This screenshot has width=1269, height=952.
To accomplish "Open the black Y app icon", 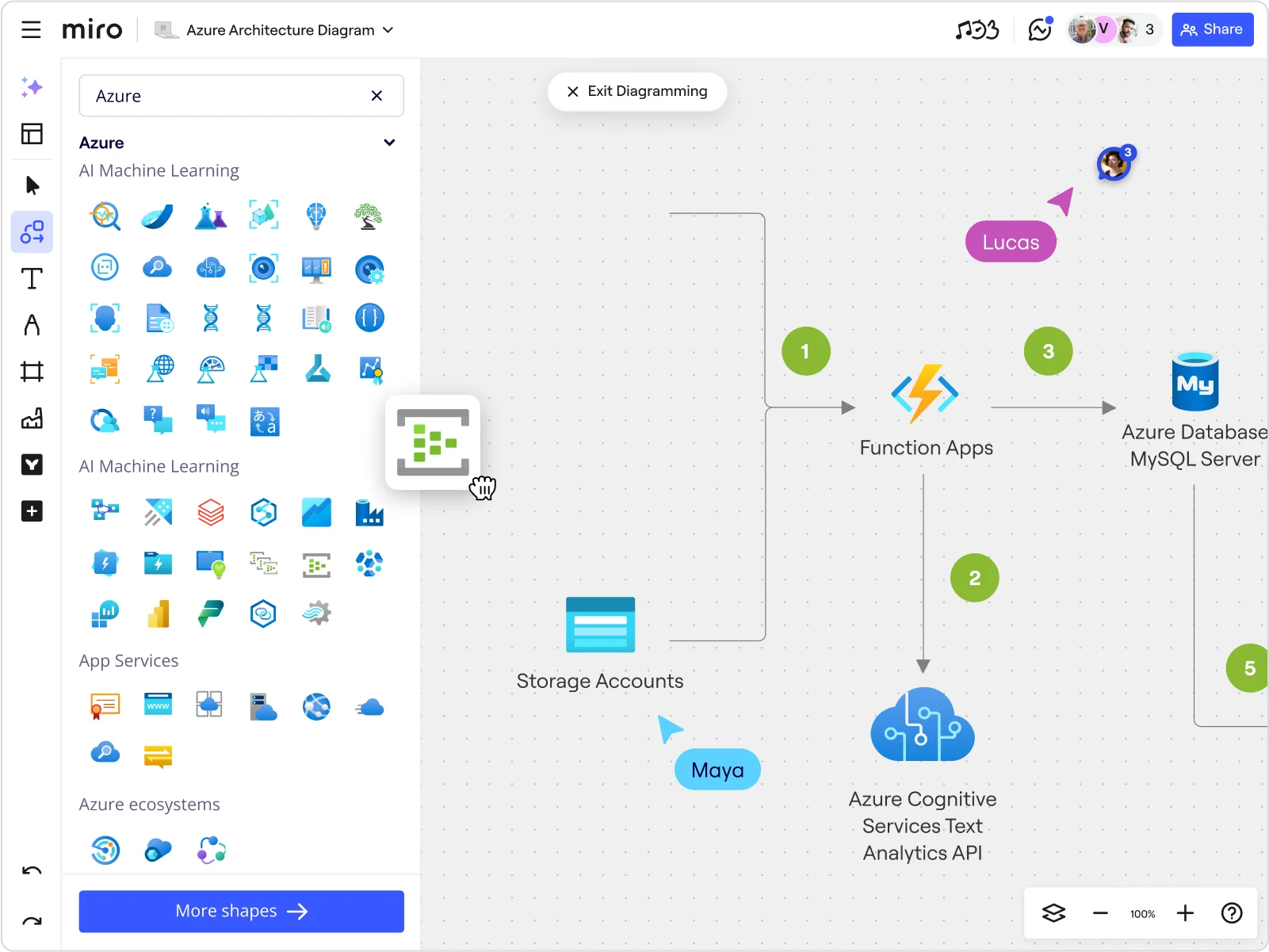I will tap(32, 465).
